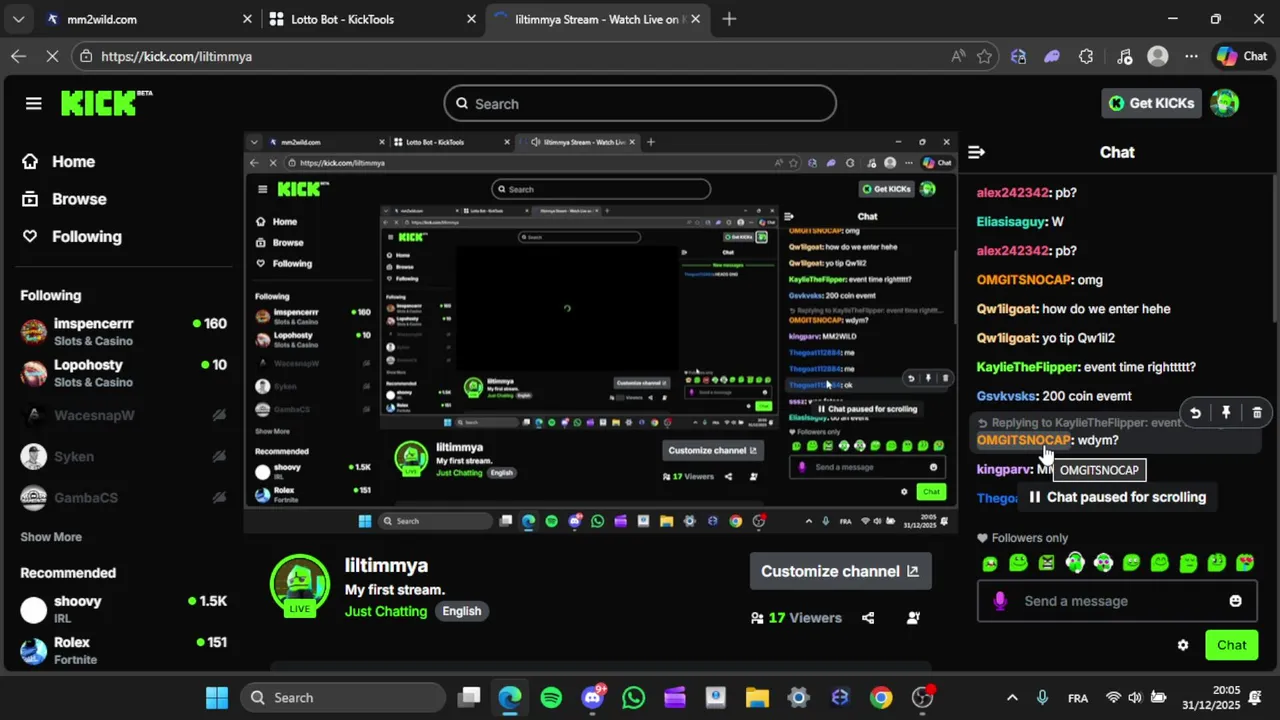Image resolution: width=1280 pixels, height=720 pixels.
Task: Click the Just Chatting category link
Action: click(x=386, y=611)
